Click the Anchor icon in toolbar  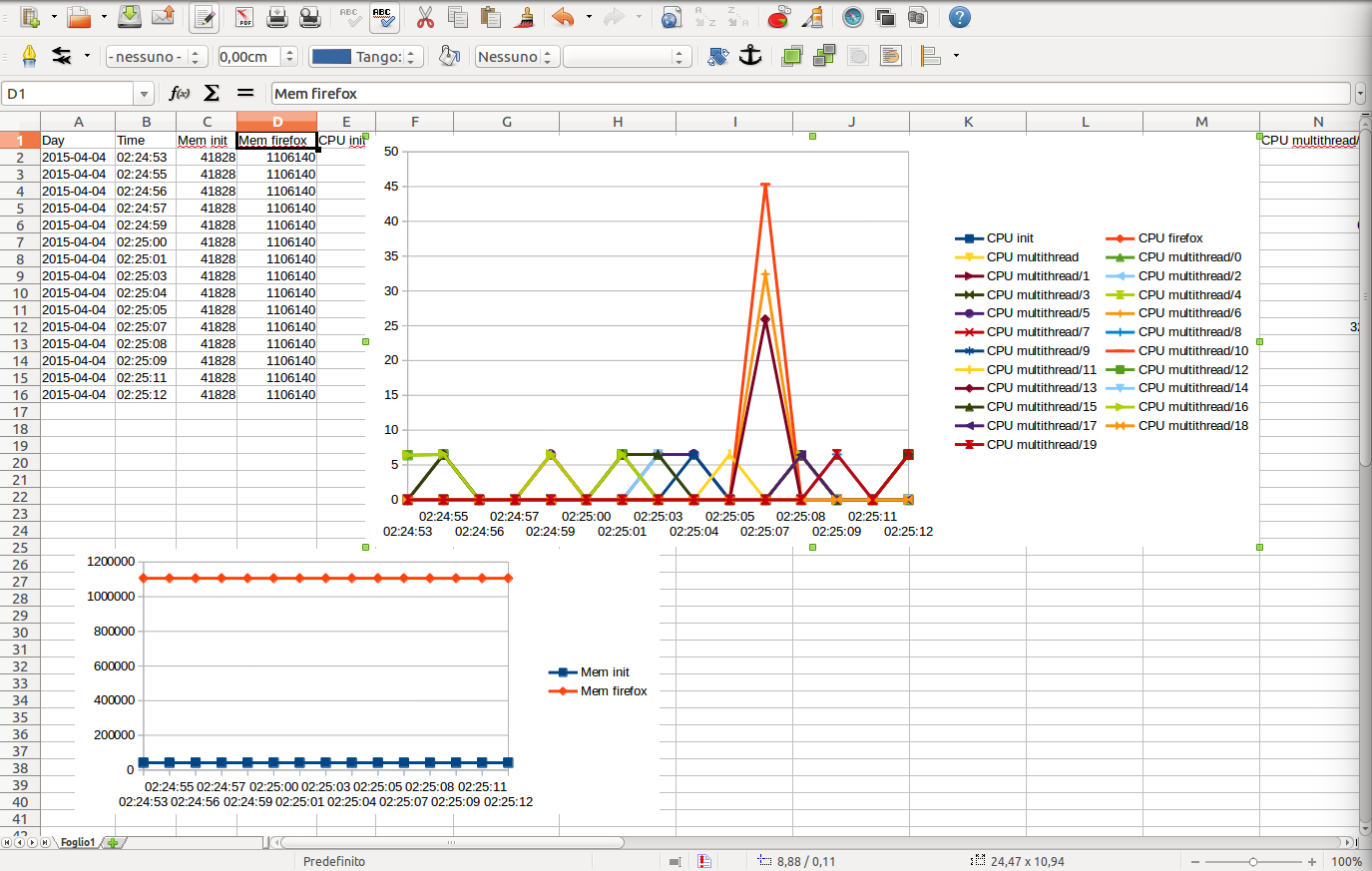(750, 56)
